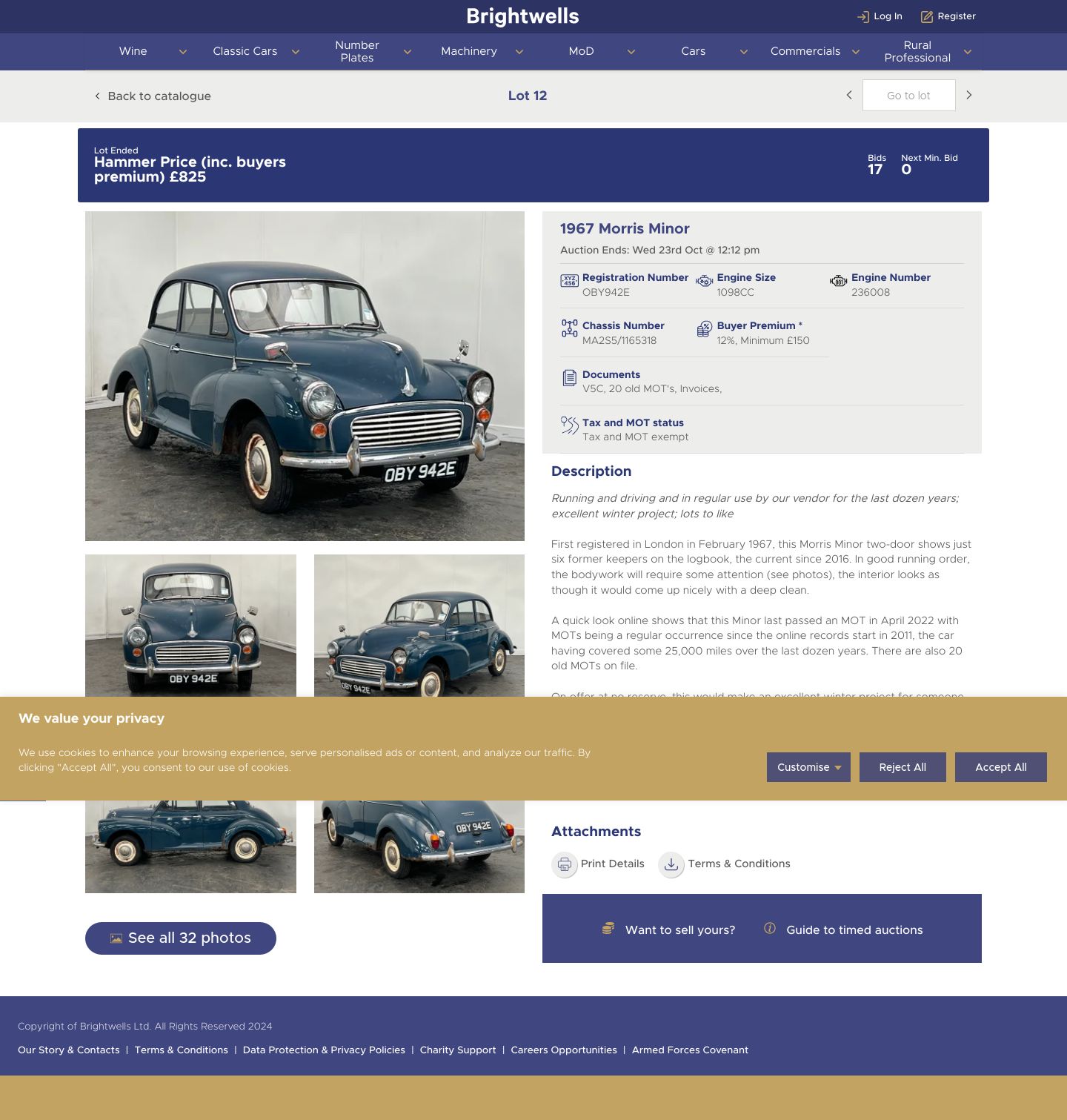Click the Print Details link

point(613,864)
